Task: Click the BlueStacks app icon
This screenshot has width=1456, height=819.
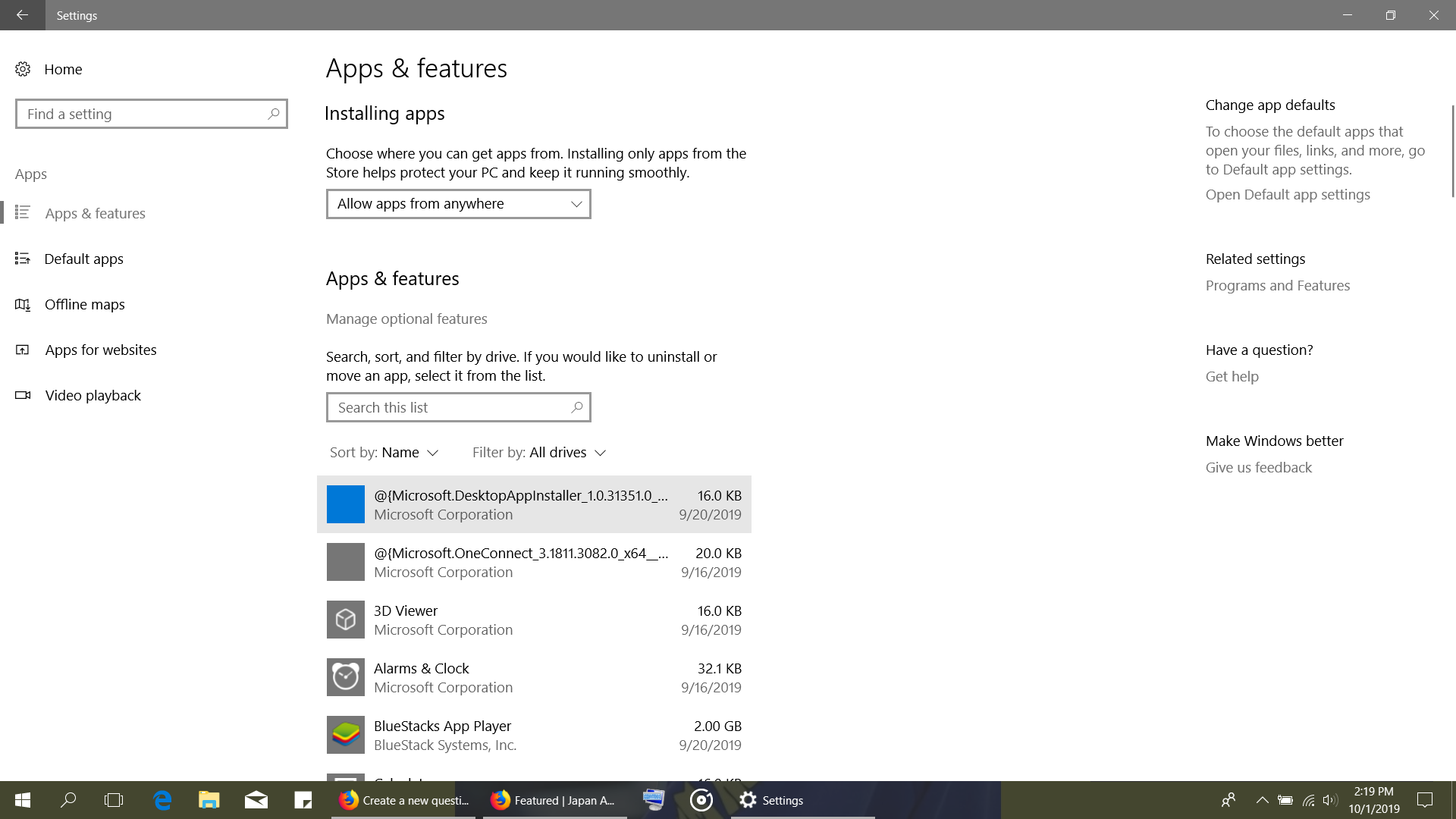Action: point(345,735)
